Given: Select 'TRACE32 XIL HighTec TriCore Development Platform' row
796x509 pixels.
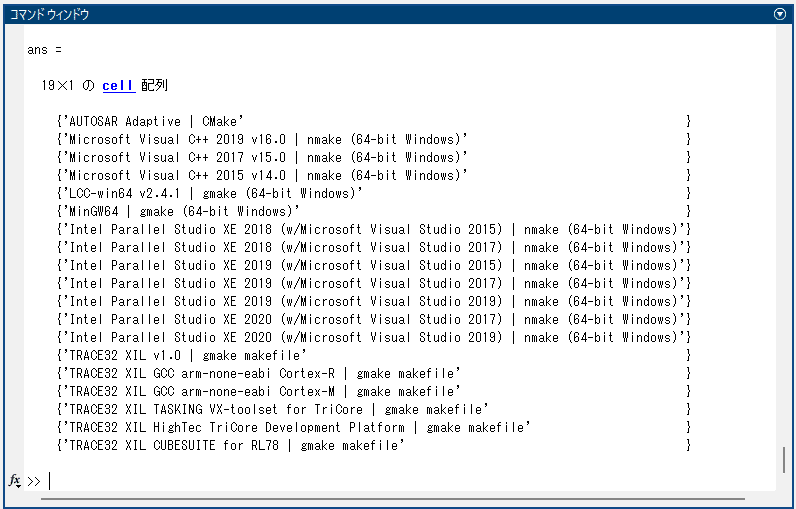Looking at the screenshot, I should coord(374,427).
